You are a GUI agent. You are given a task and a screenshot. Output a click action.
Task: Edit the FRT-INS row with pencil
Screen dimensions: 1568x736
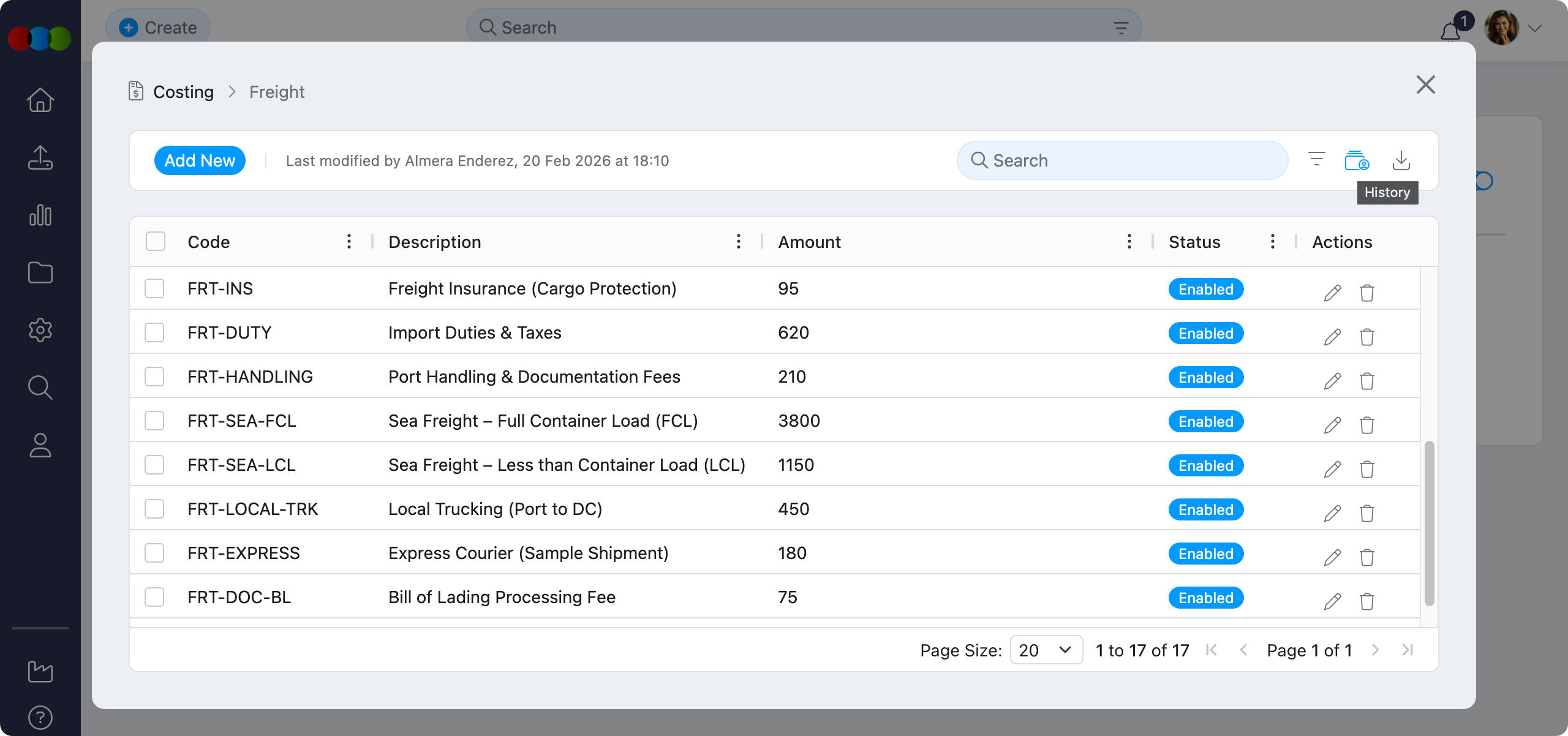coord(1332,293)
